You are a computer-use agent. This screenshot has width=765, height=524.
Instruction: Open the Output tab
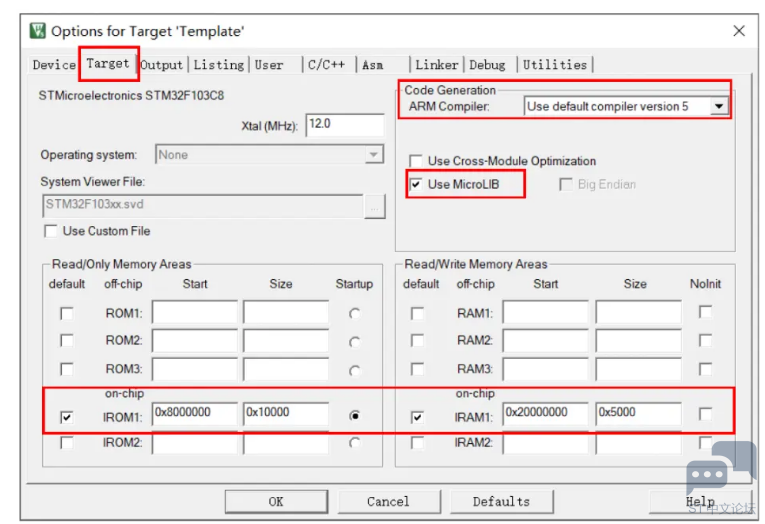click(x=161, y=65)
